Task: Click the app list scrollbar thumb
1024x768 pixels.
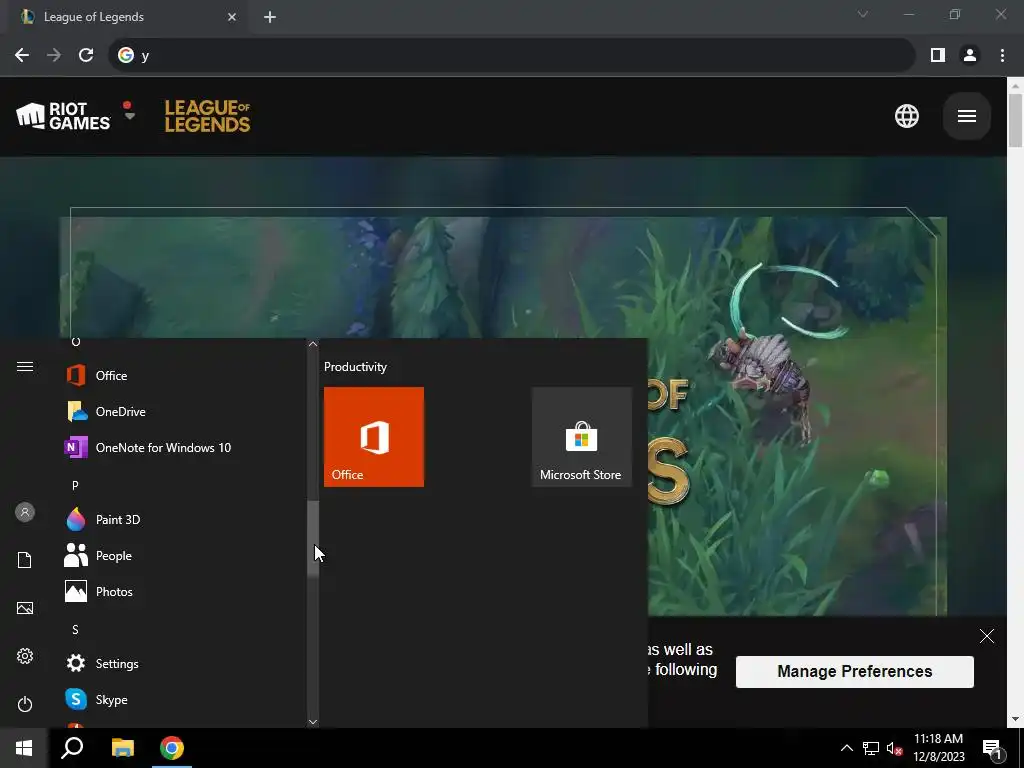Action: click(x=313, y=539)
